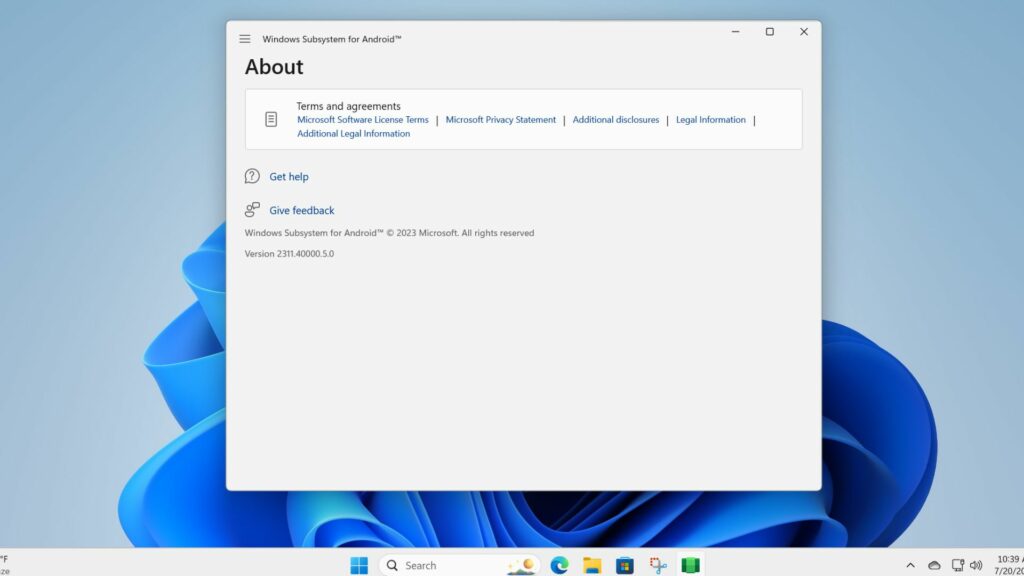
Task: Click the Get help link
Action: [289, 176]
